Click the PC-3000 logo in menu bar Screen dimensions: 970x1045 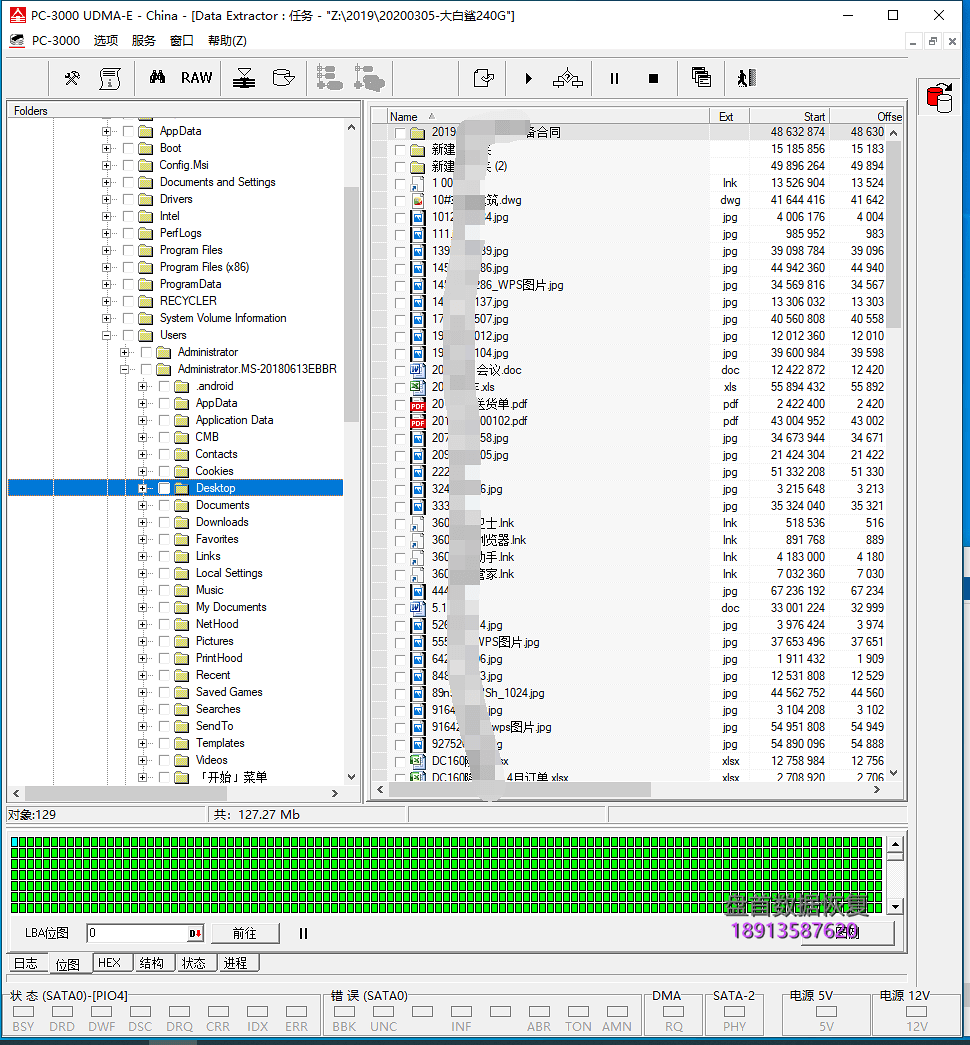point(17,41)
